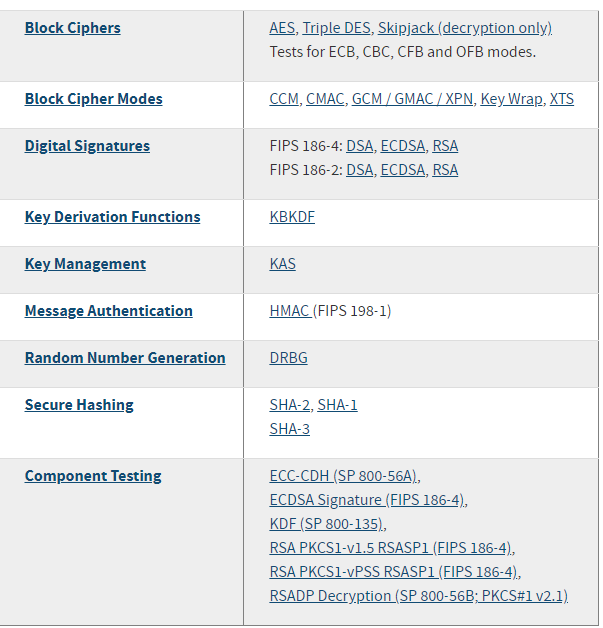Open the Message Authentication heading link

click(x=108, y=311)
